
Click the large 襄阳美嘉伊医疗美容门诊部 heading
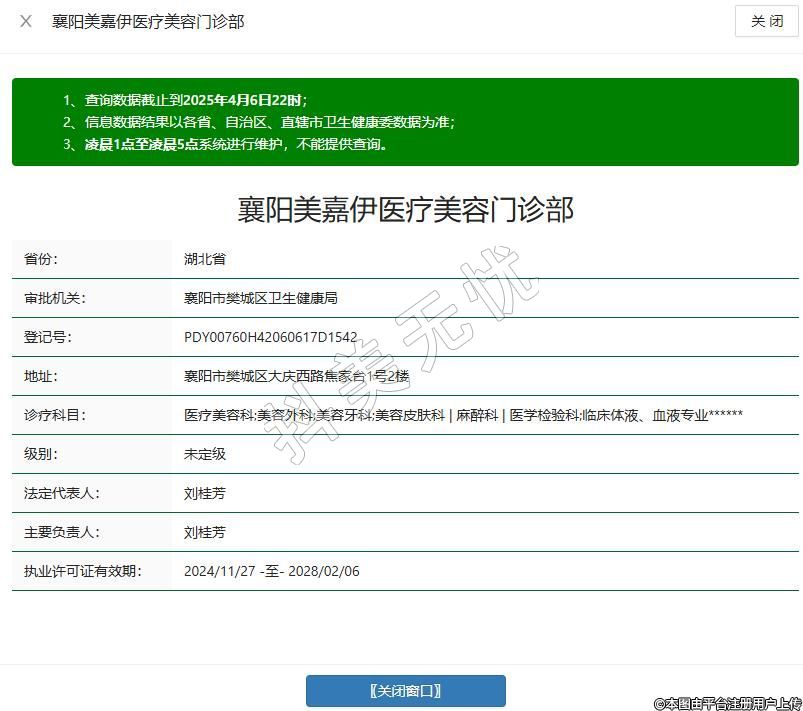click(405, 210)
